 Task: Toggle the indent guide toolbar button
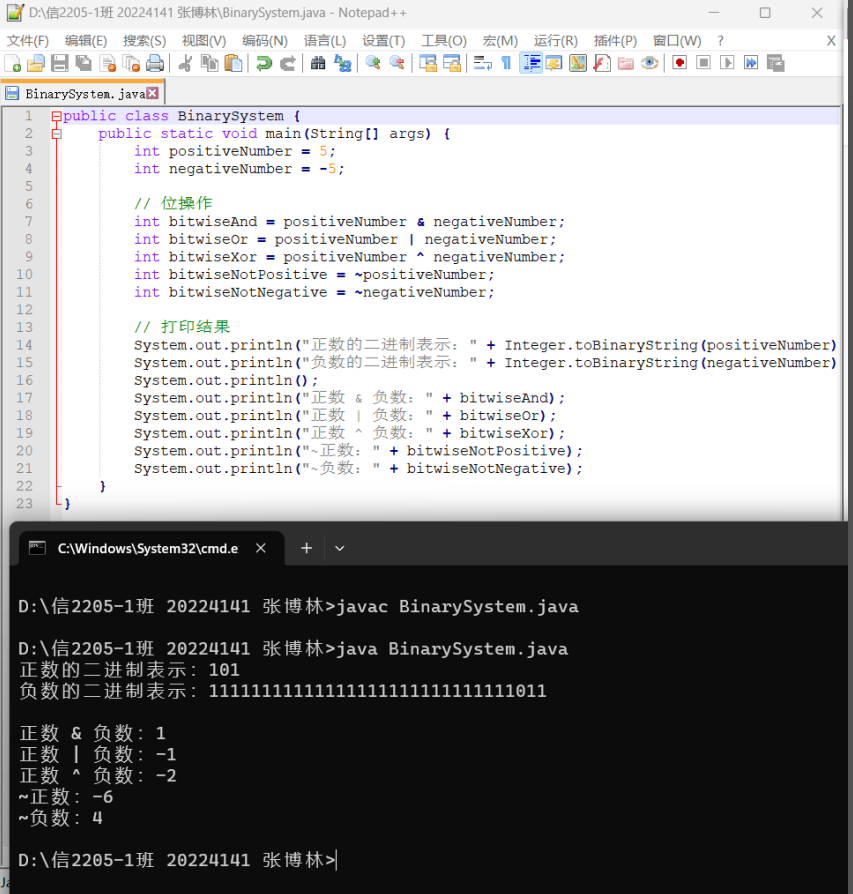click(x=531, y=63)
